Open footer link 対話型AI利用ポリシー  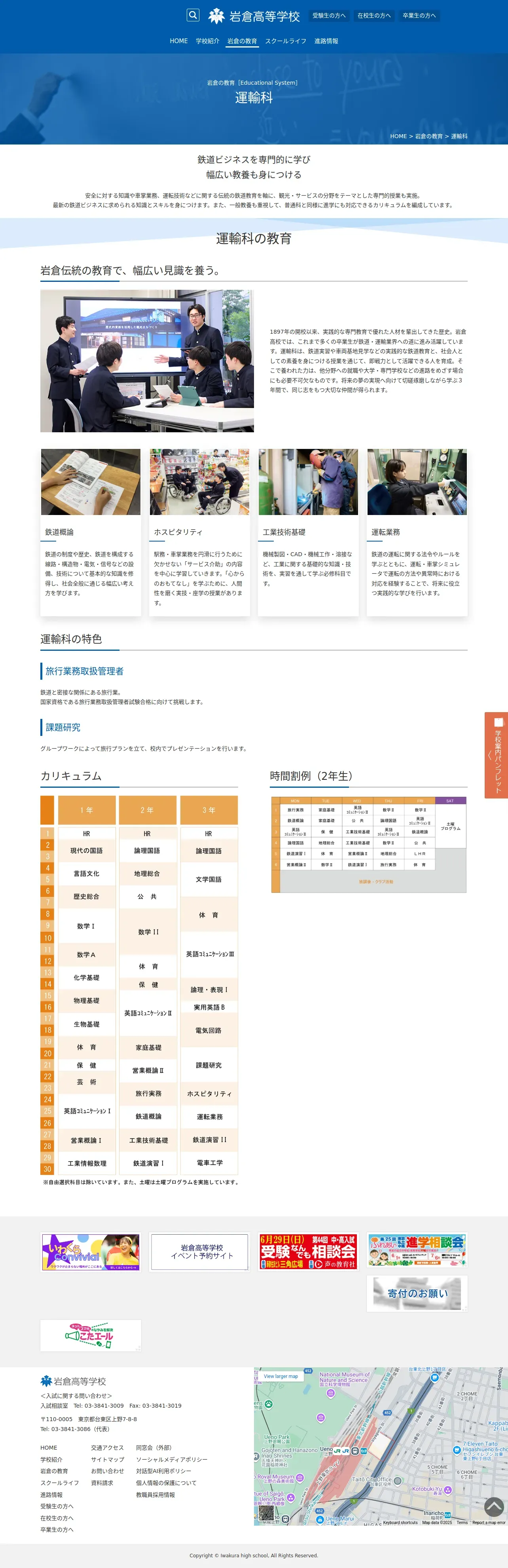(163, 1471)
